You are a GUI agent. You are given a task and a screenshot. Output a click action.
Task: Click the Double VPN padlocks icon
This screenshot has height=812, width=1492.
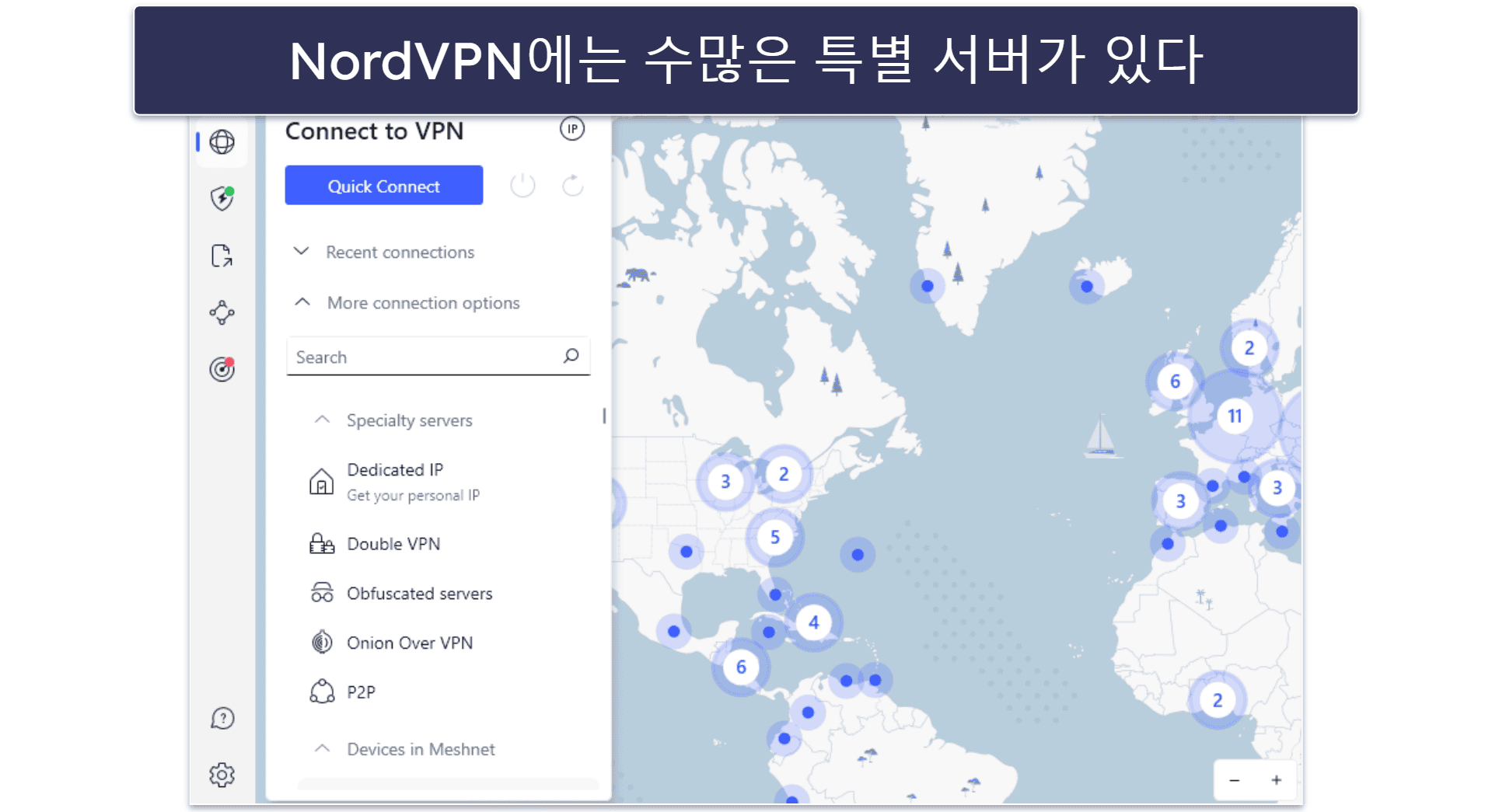pos(321,543)
